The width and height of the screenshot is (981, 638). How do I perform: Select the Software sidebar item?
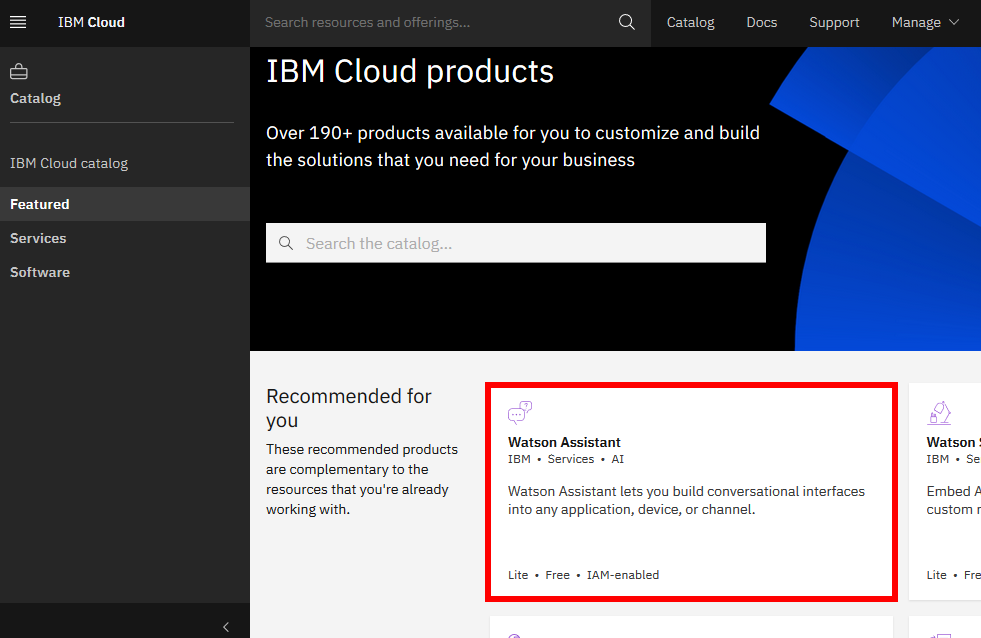[125, 272]
